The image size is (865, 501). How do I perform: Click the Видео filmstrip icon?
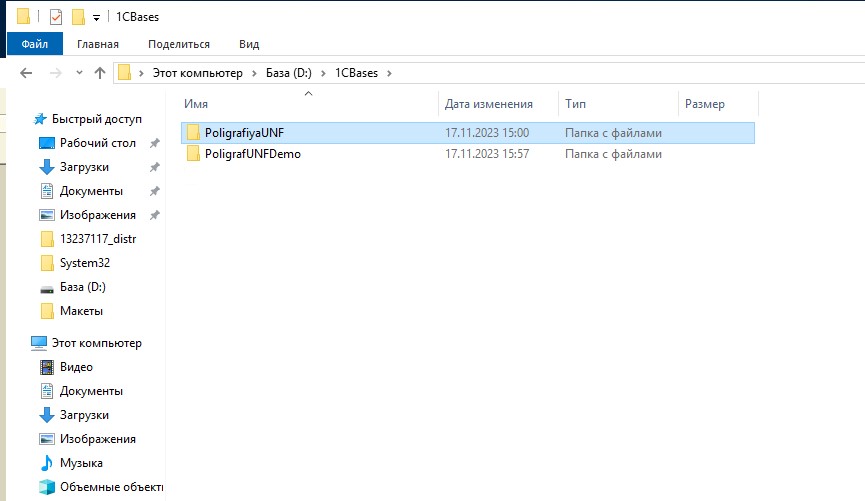(x=47, y=367)
